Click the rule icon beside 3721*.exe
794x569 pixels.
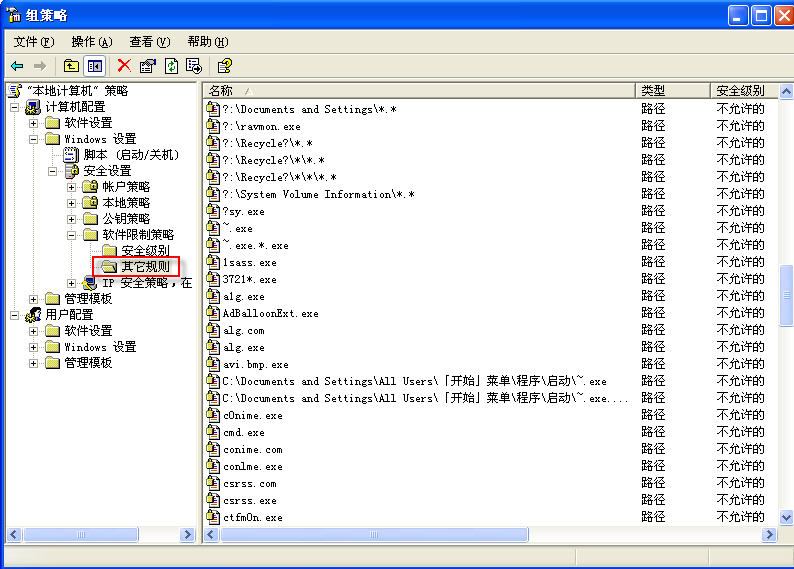(x=213, y=279)
